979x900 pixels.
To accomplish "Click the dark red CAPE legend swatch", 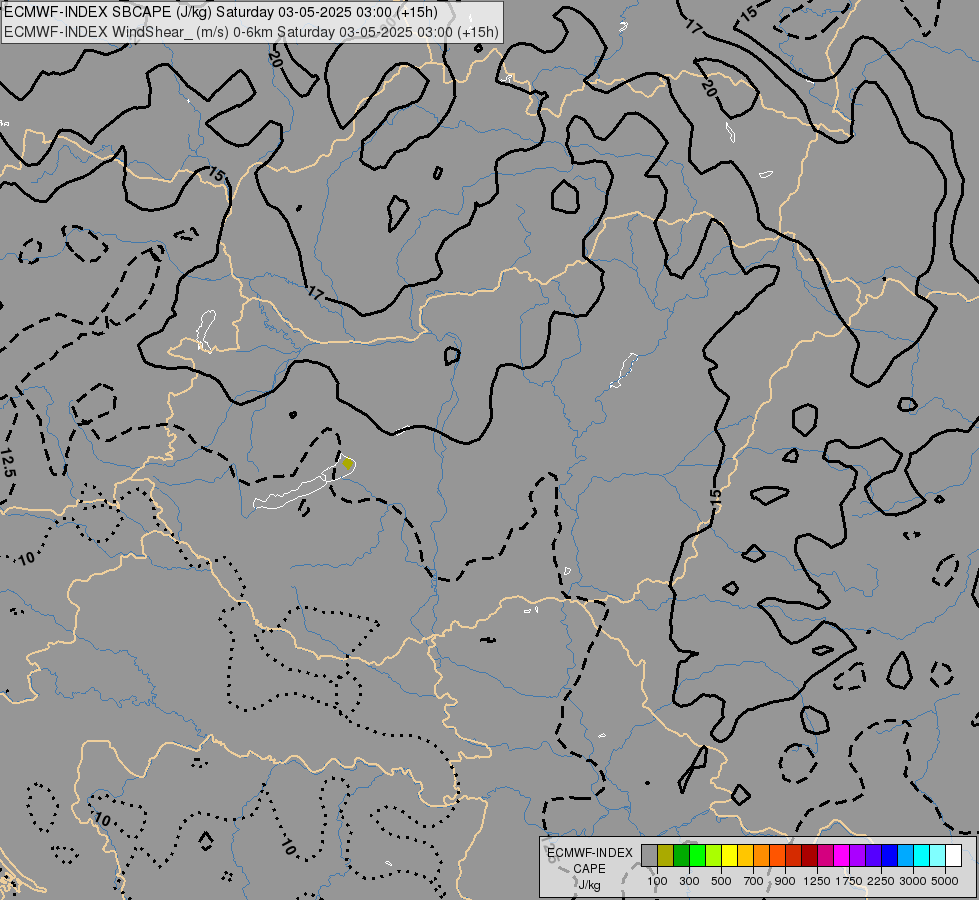I will [809, 855].
